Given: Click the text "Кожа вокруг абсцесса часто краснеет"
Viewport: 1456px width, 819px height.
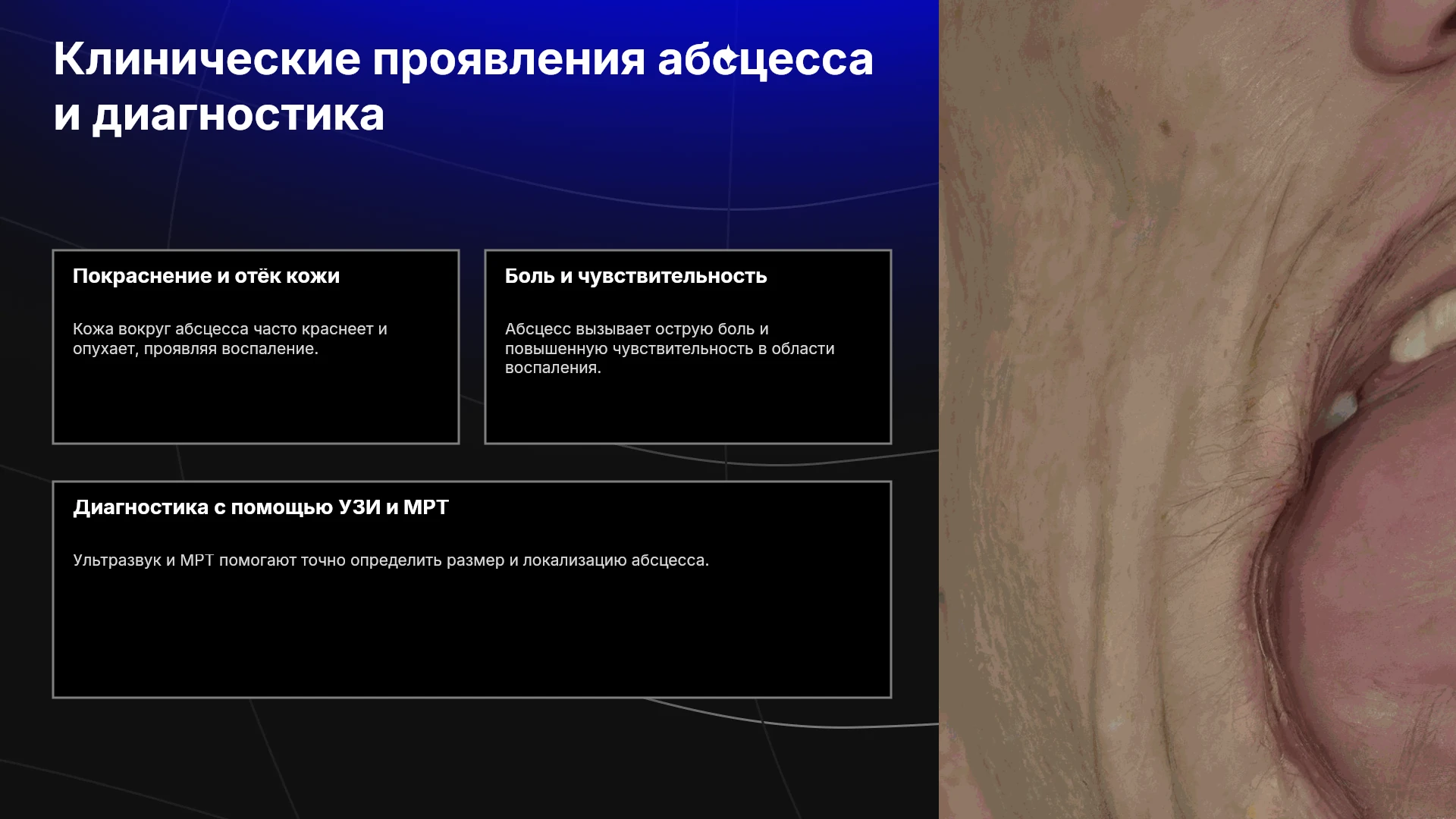Looking at the screenshot, I should point(230,329).
